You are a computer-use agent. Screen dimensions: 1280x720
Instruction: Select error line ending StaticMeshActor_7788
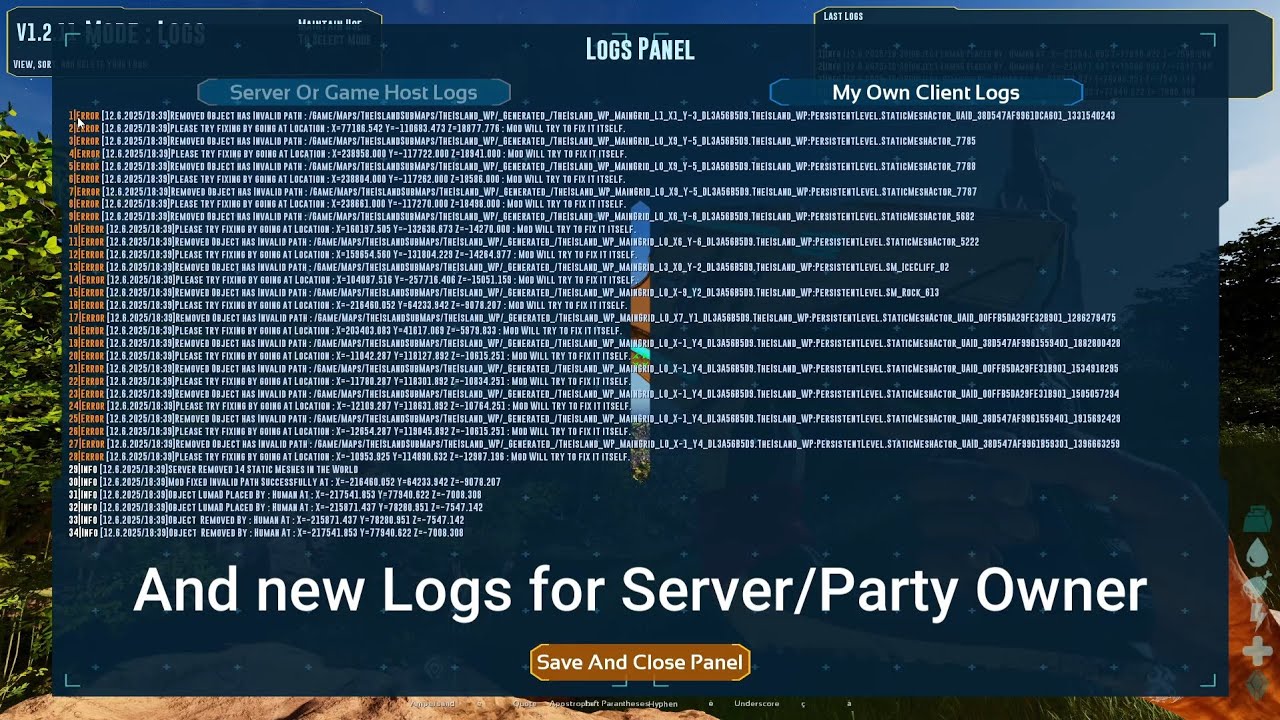(x=522, y=166)
